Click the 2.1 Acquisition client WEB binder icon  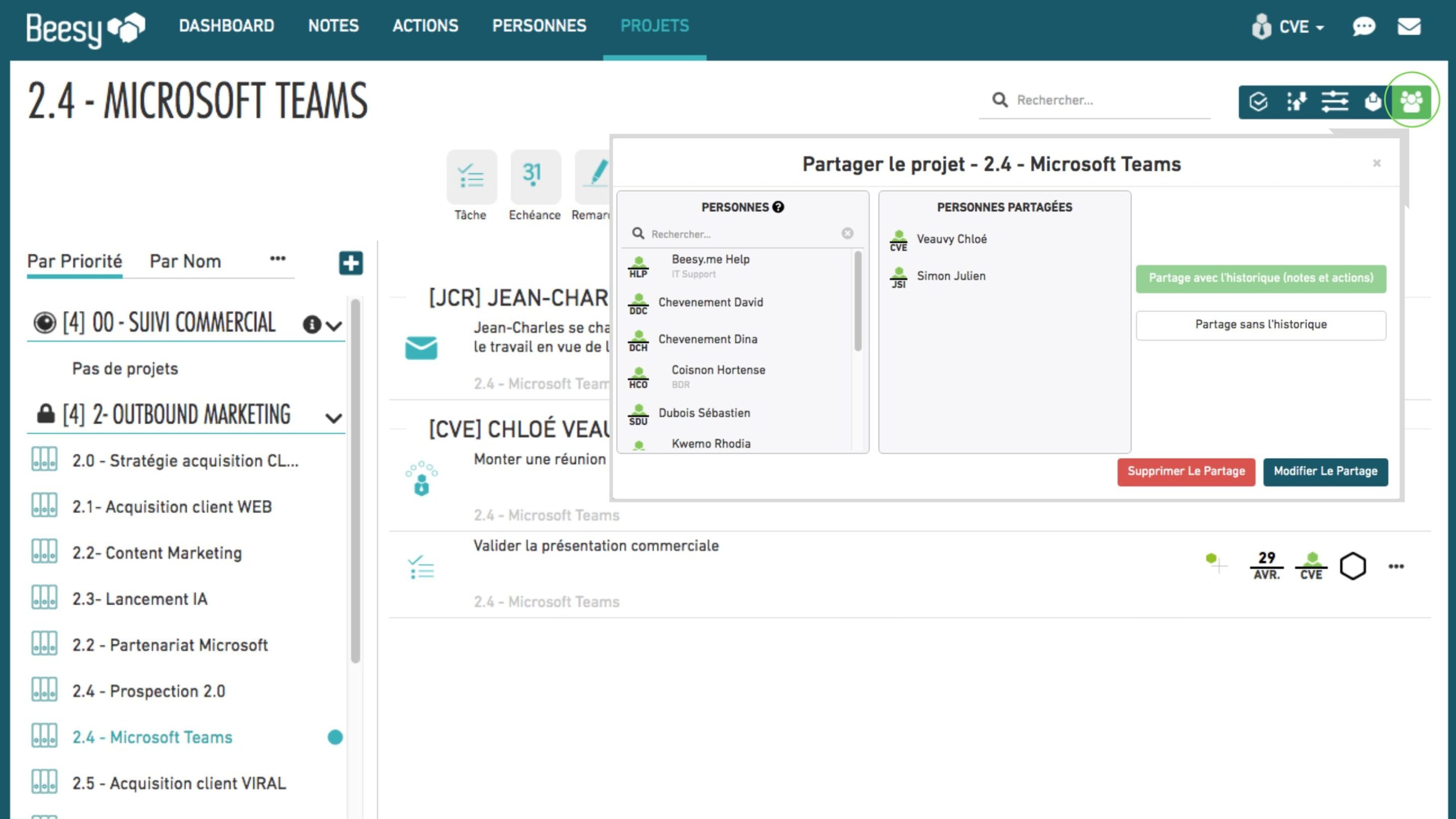[x=44, y=506]
